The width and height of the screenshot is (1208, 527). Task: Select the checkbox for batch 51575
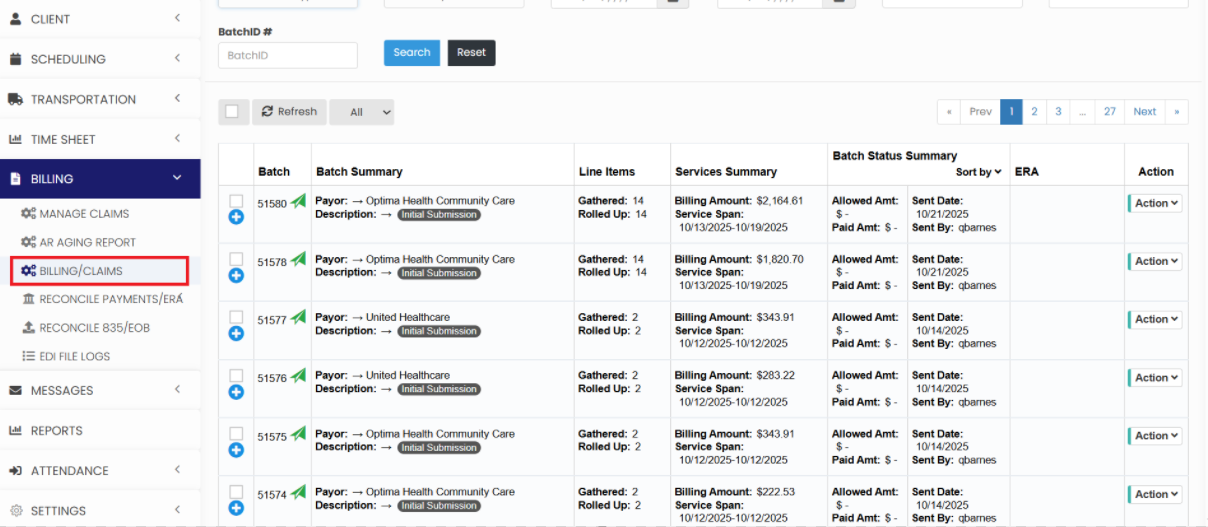click(x=236, y=433)
